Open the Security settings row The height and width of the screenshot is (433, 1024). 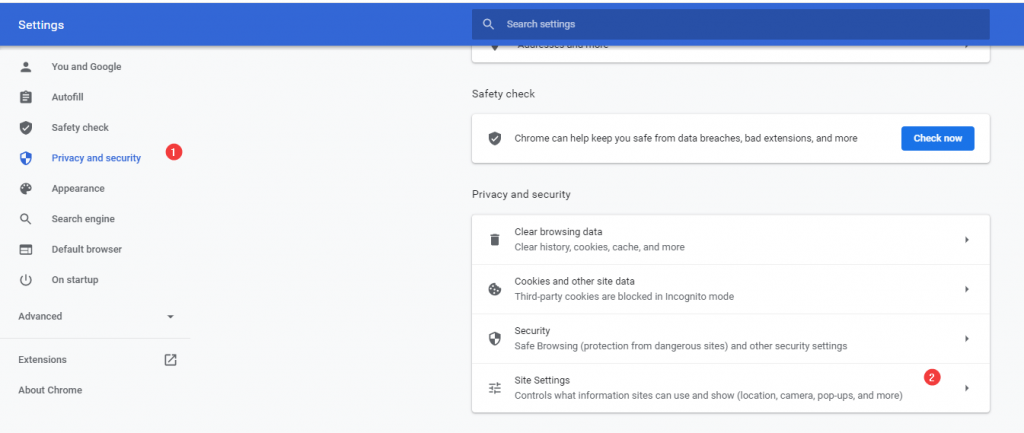point(731,339)
